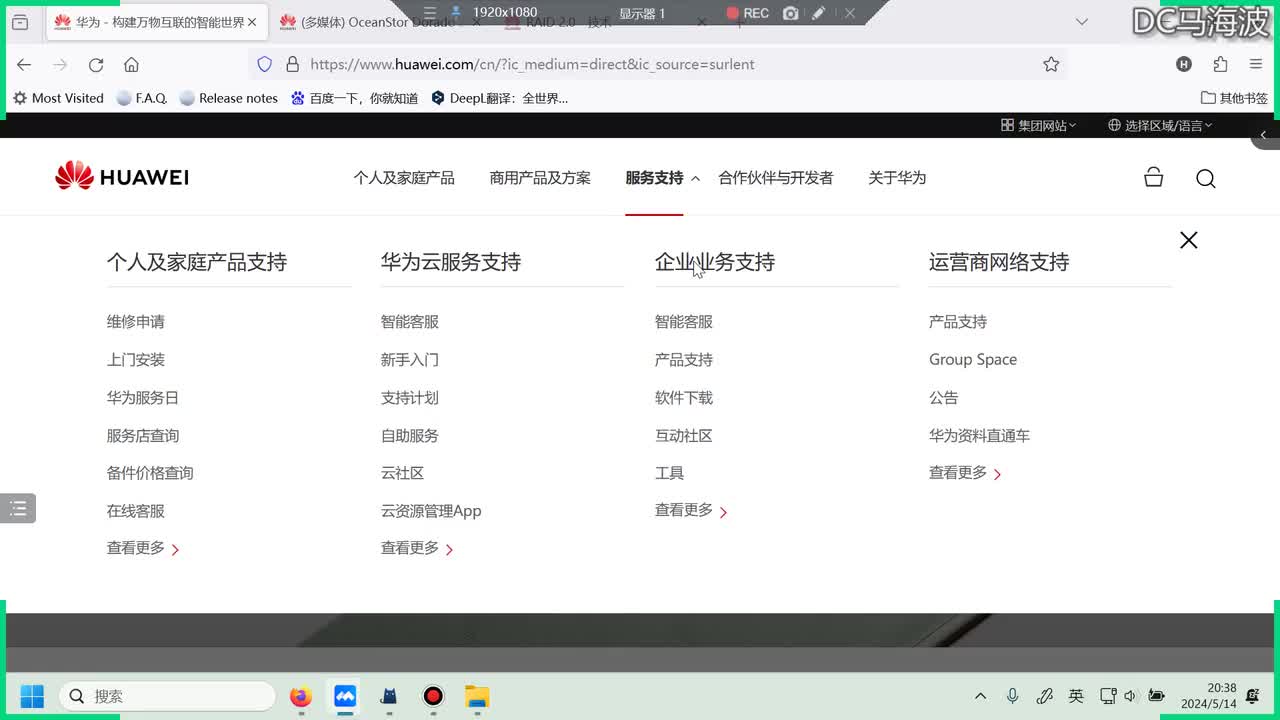Click the Windows taskbar search box
1280x720 pixels.
pos(167,696)
